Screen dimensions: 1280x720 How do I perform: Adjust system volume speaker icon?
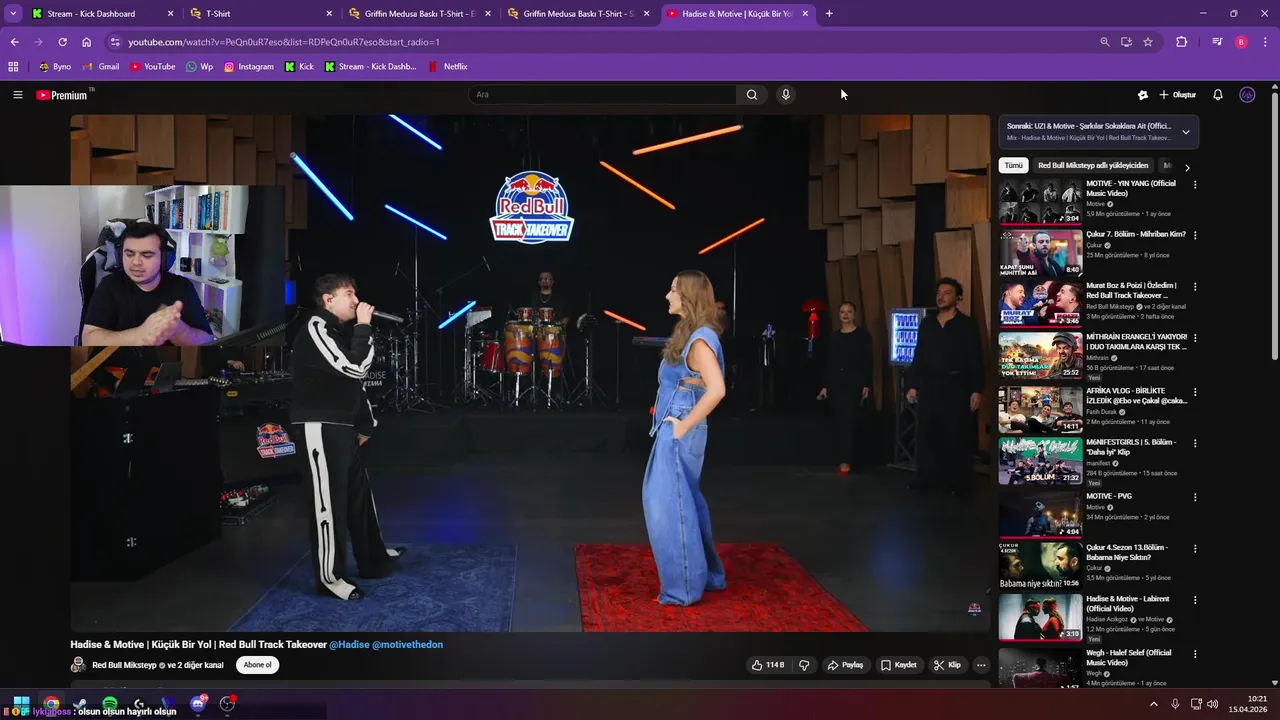(x=1213, y=704)
